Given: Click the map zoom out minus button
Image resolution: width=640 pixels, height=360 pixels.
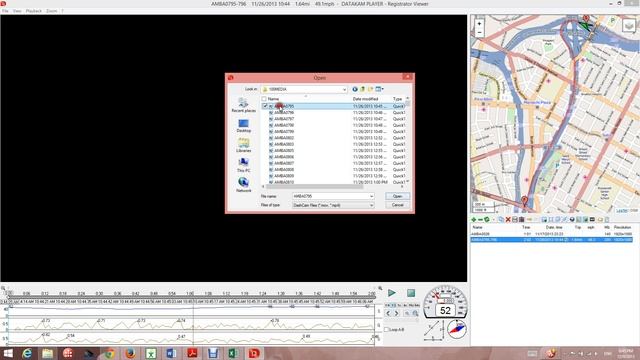Looking at the screenshot, I should tap(479, 33).
